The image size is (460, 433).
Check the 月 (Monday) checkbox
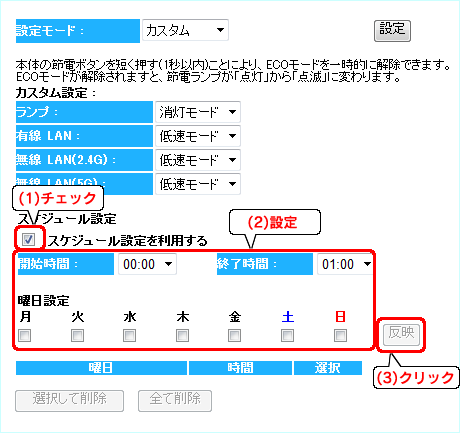click(24, 335)
